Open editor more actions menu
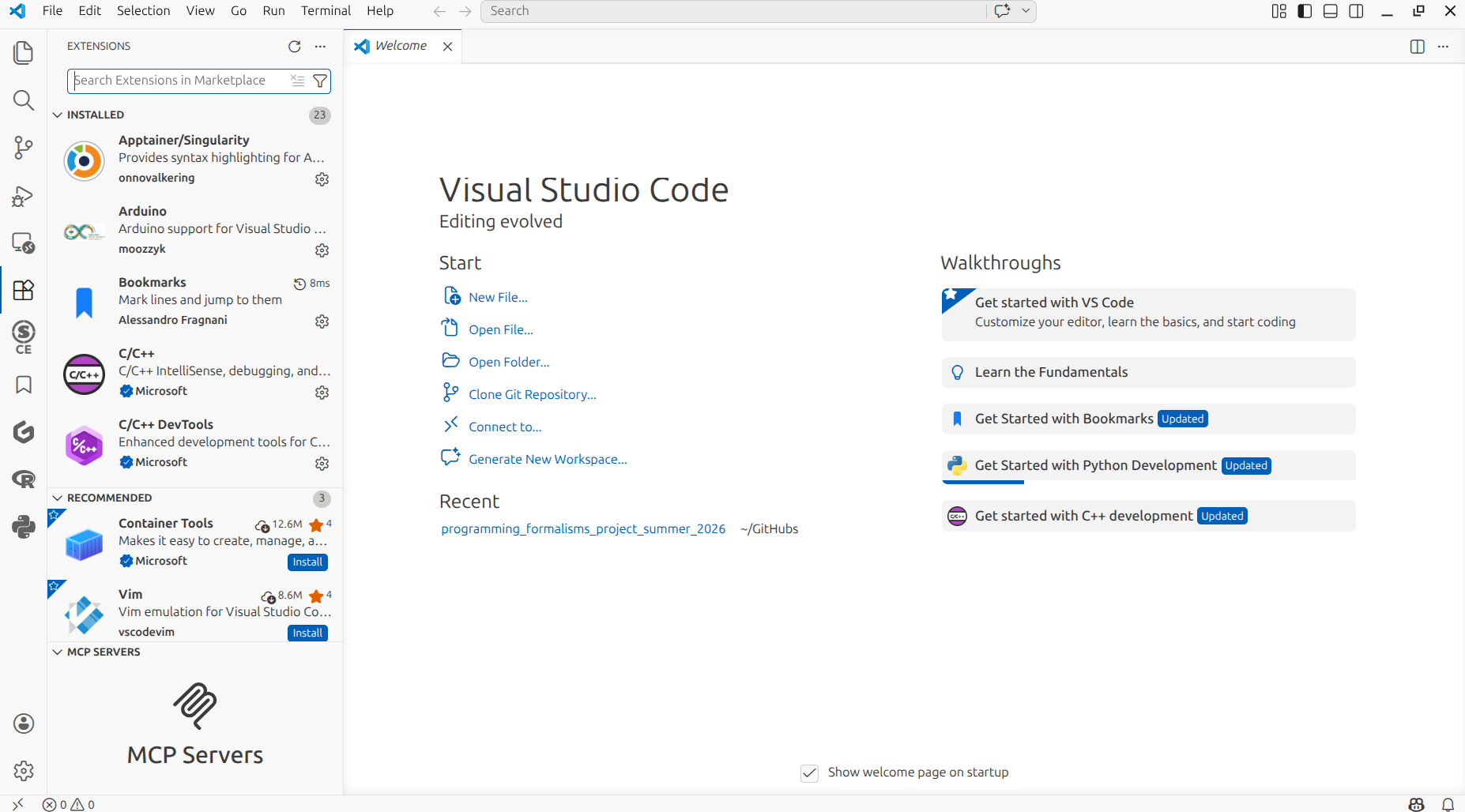This screenshot has height=812, width=1465. point(1443,47)
